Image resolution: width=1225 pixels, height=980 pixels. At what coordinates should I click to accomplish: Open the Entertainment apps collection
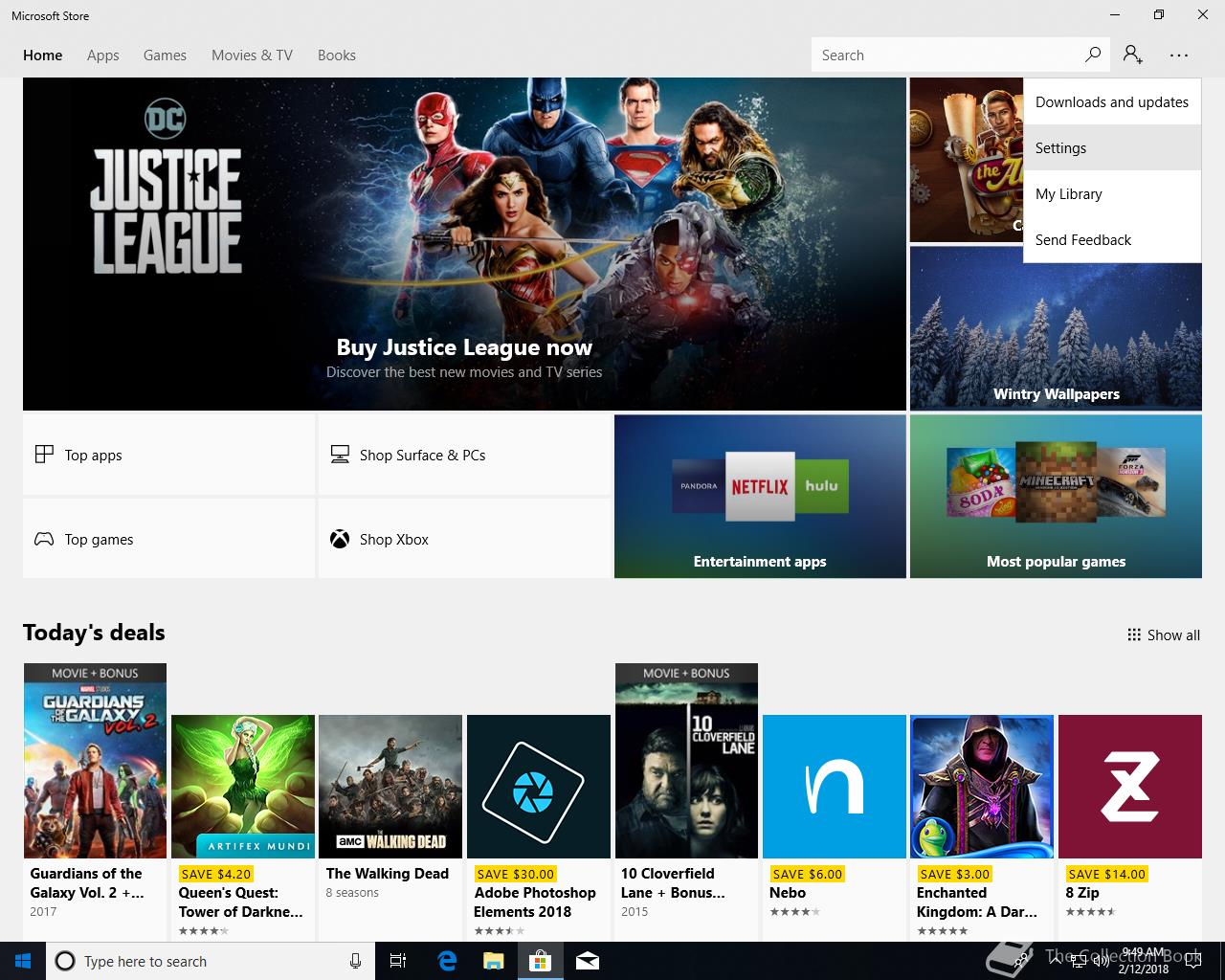pos(760,496)
